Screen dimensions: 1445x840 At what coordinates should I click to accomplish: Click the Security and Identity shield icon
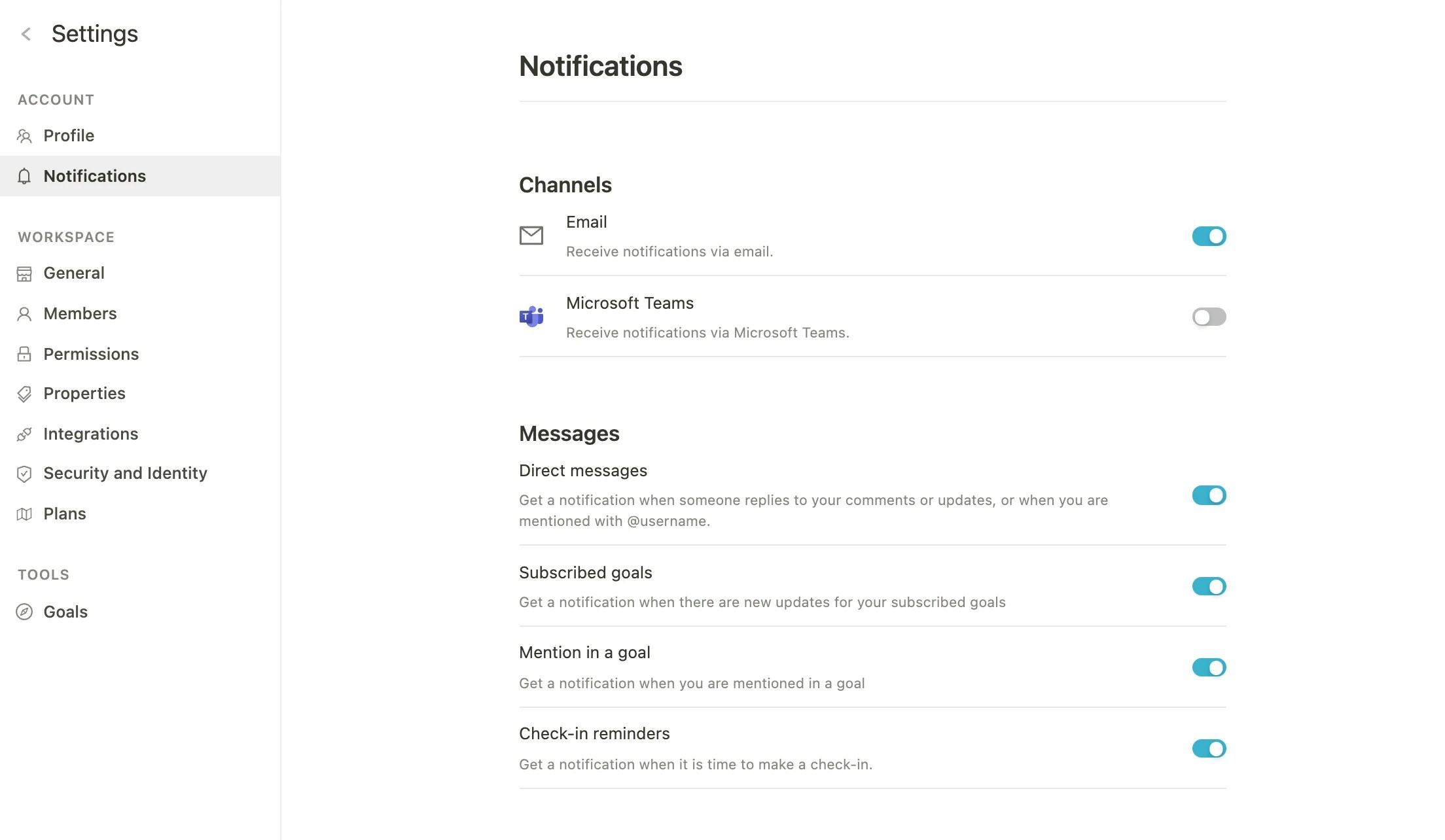click(x=24, y=474)
